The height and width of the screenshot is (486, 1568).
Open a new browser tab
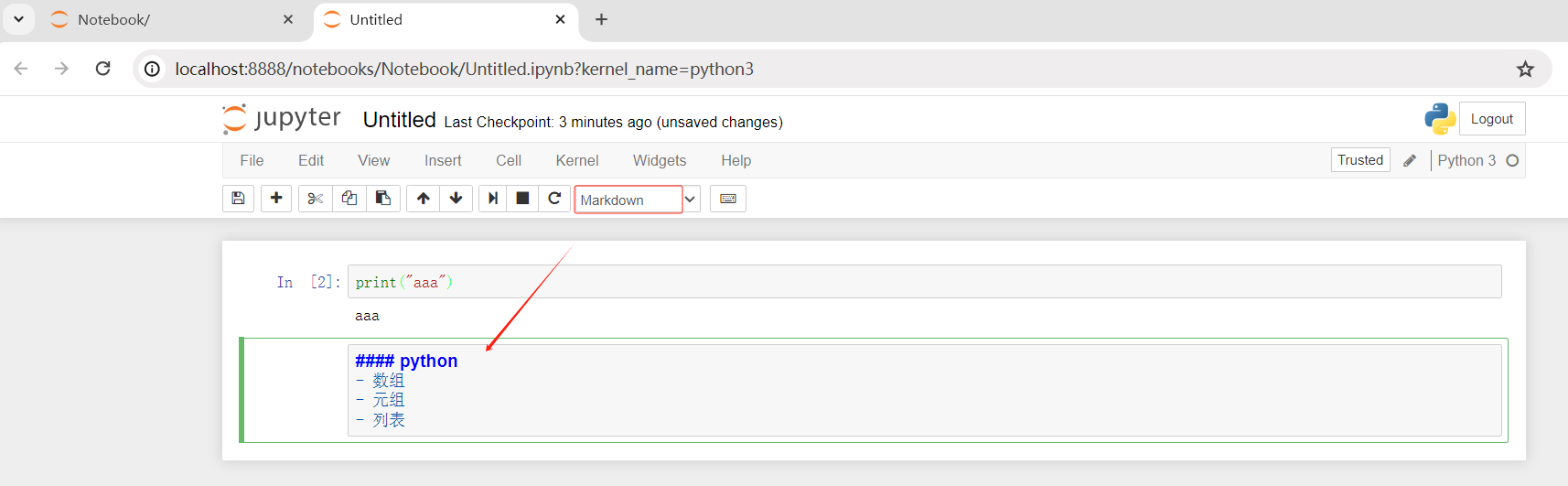(601, 19)
